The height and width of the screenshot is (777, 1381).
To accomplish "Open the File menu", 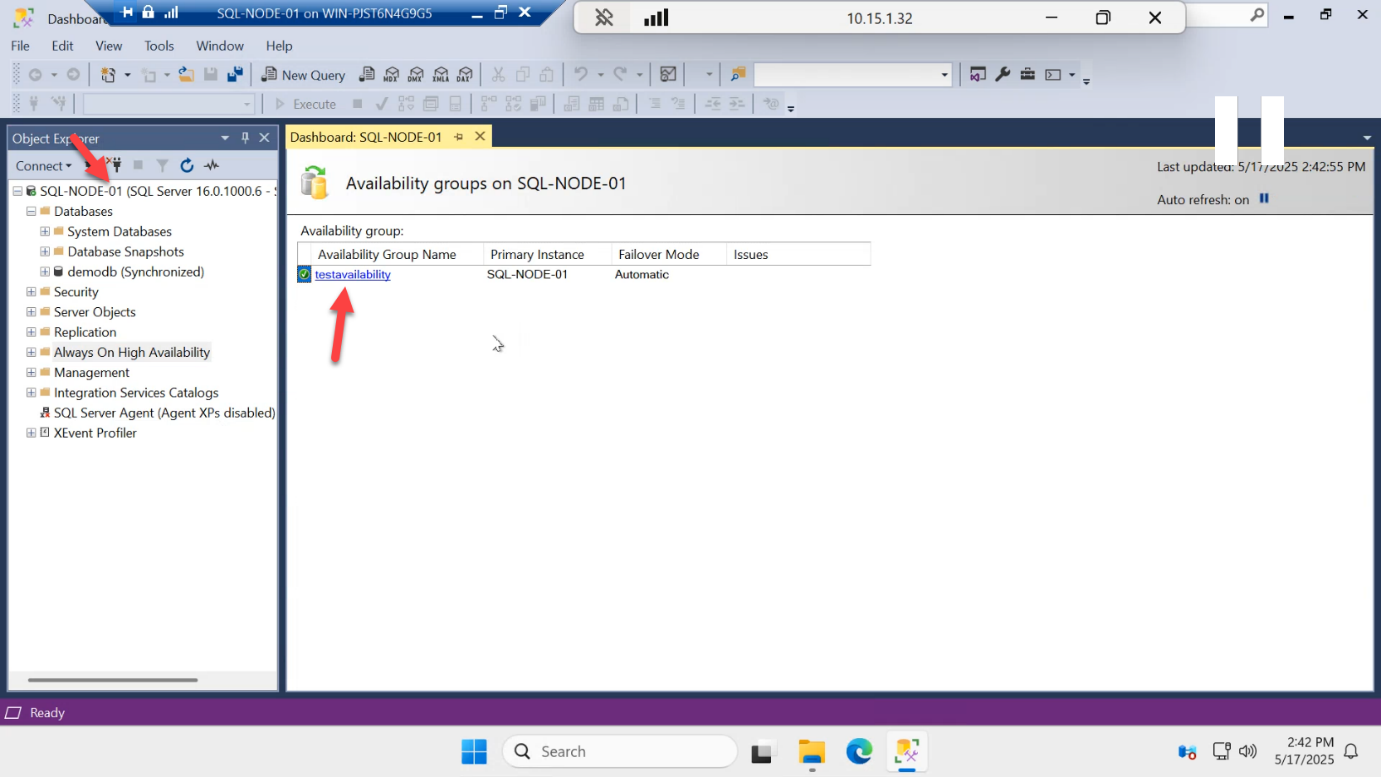I will [x=20, y=46].
